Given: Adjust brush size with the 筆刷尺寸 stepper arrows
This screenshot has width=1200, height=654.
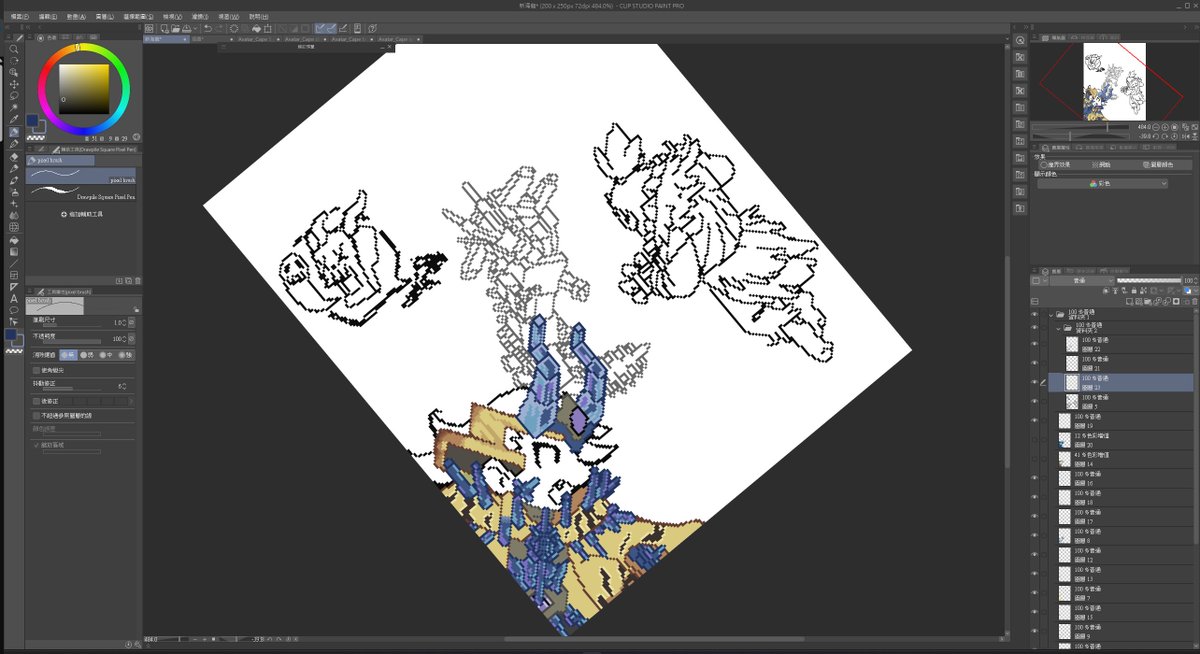Looking at the screenshot, I should click(x=124, y=323).
